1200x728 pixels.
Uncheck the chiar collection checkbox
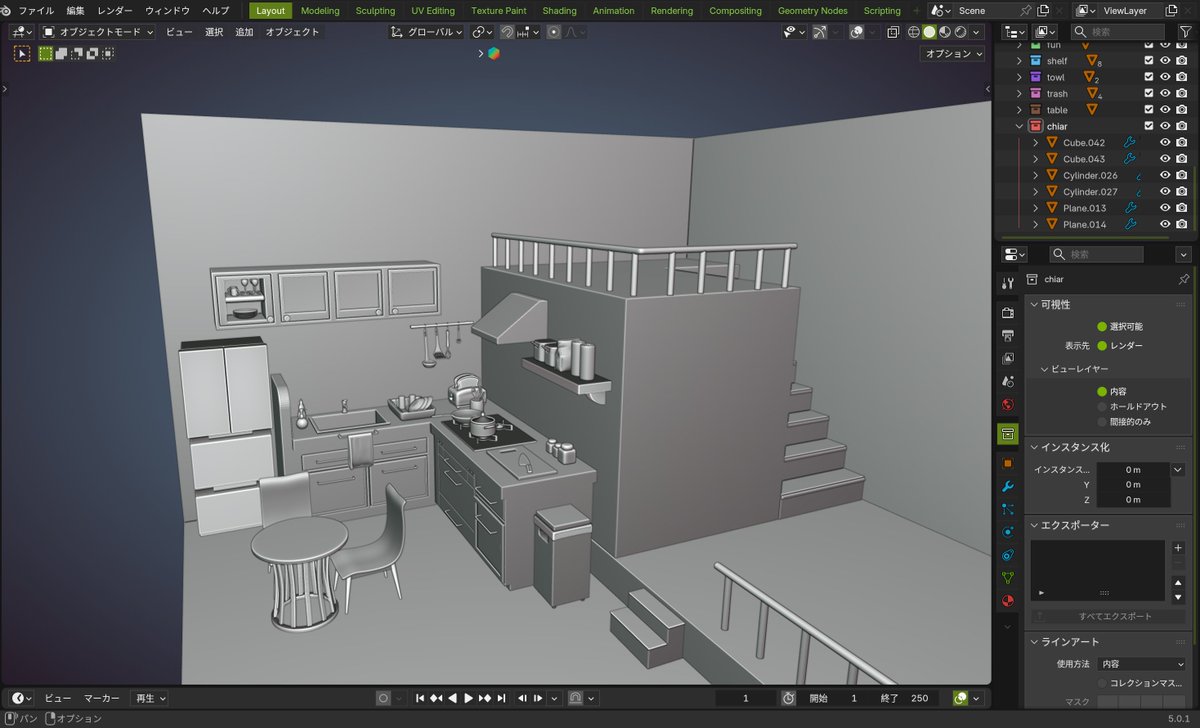pos(1148,126)
